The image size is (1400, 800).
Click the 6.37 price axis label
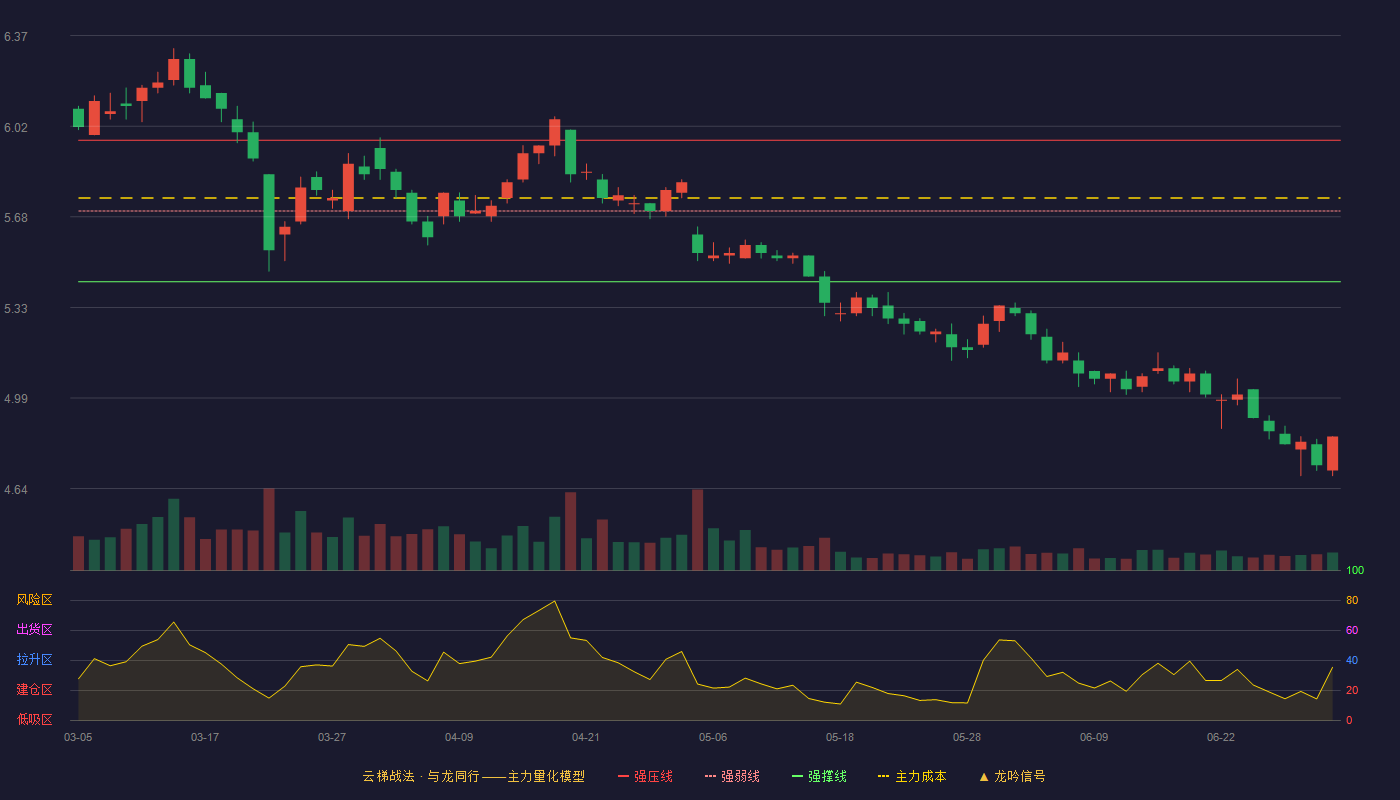16,37
